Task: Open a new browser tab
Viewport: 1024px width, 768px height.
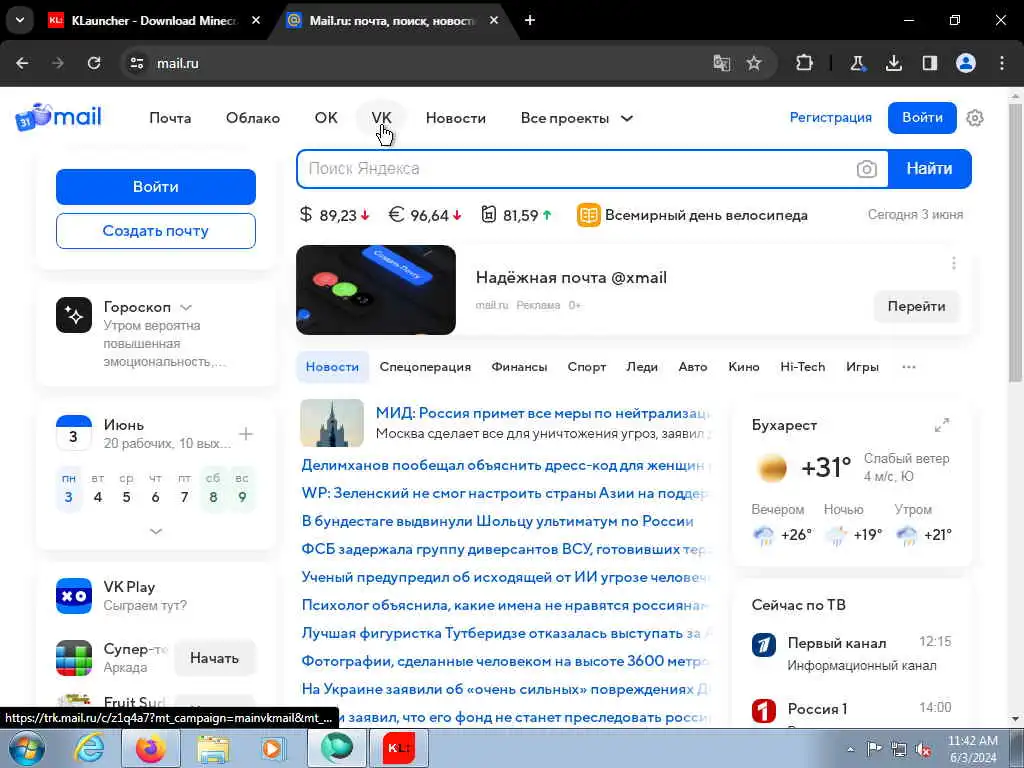Action: 530,20
